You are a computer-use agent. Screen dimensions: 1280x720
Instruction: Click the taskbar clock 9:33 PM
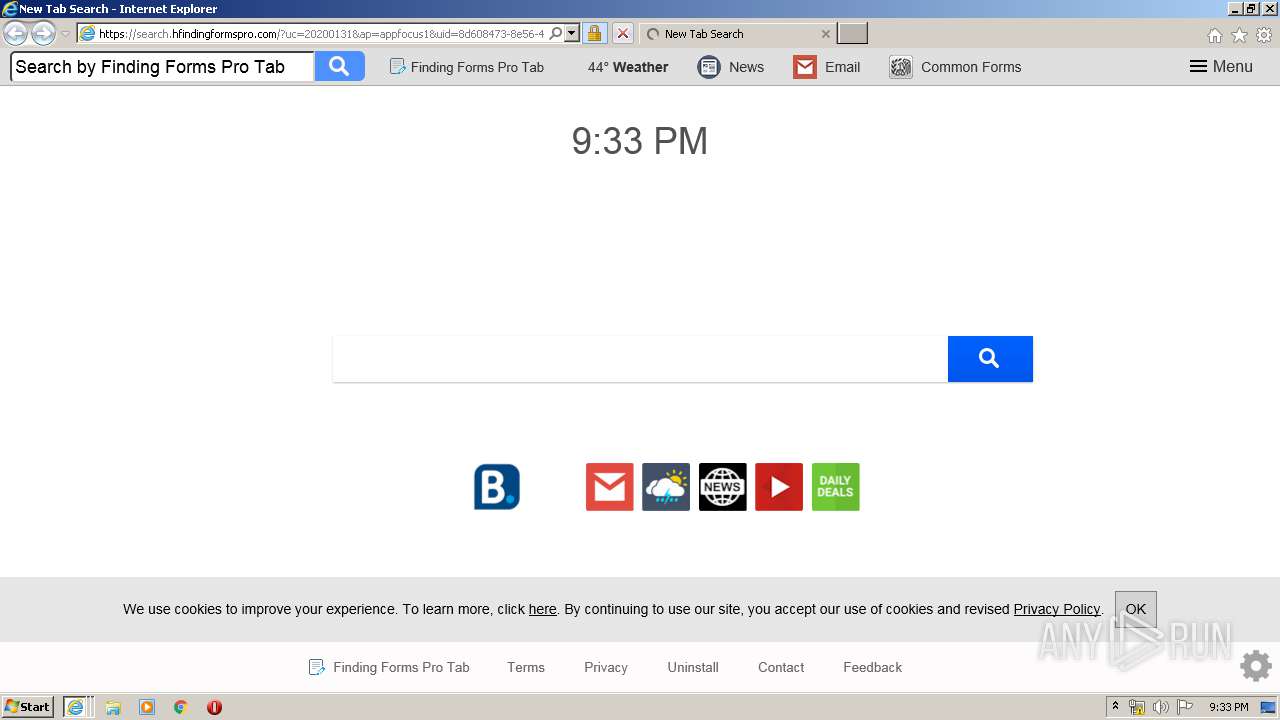[1229, 707]
